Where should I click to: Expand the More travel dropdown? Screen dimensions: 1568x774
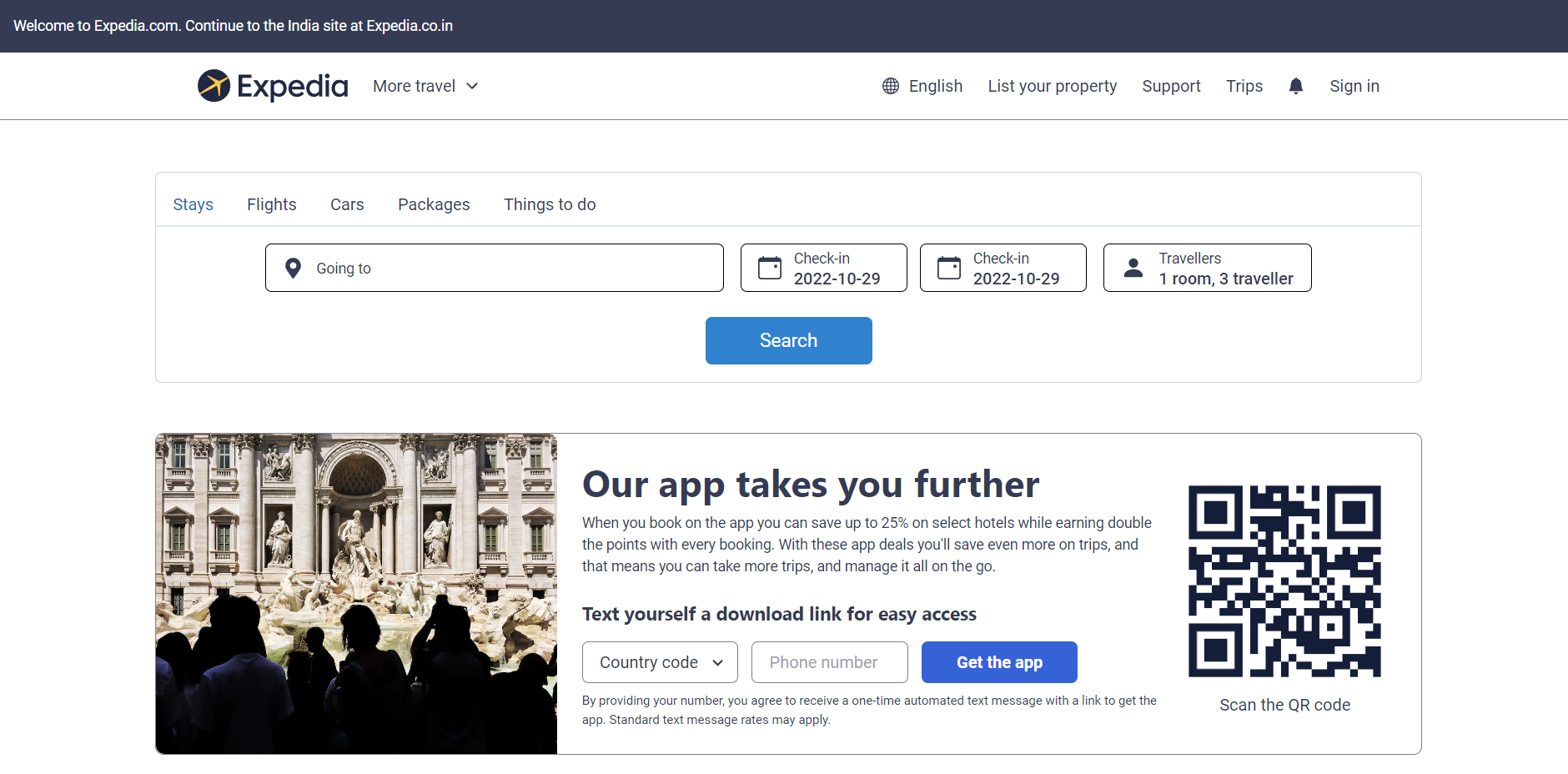[x=425, y=86]
